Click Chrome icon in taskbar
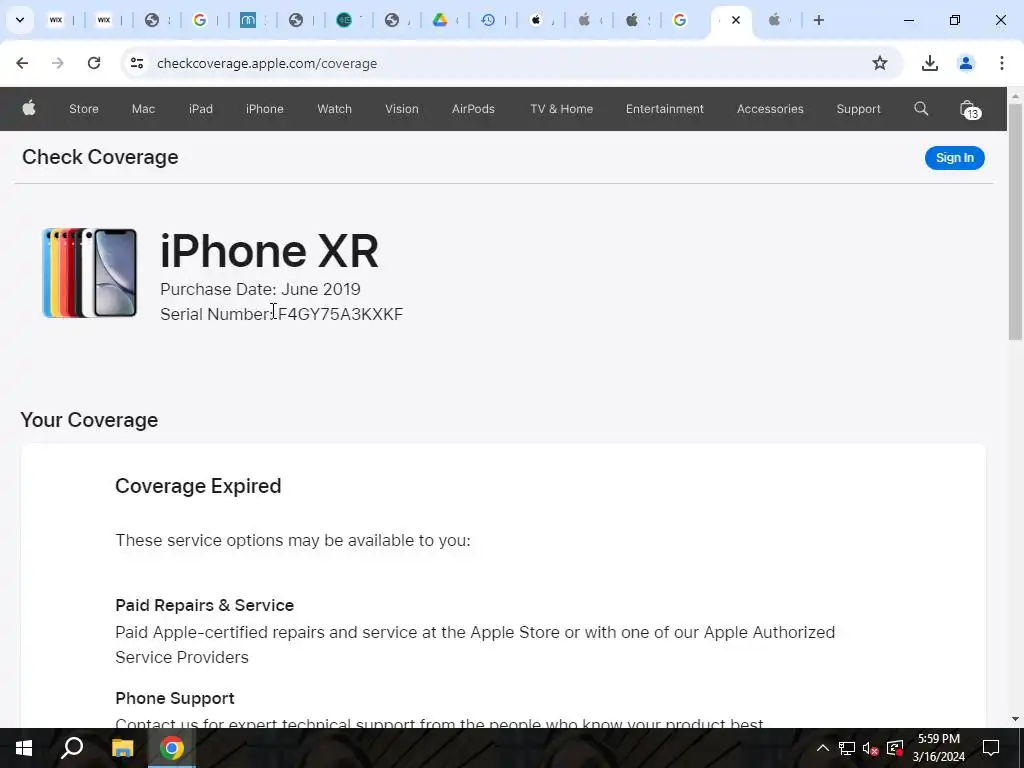 pos(172,748)
